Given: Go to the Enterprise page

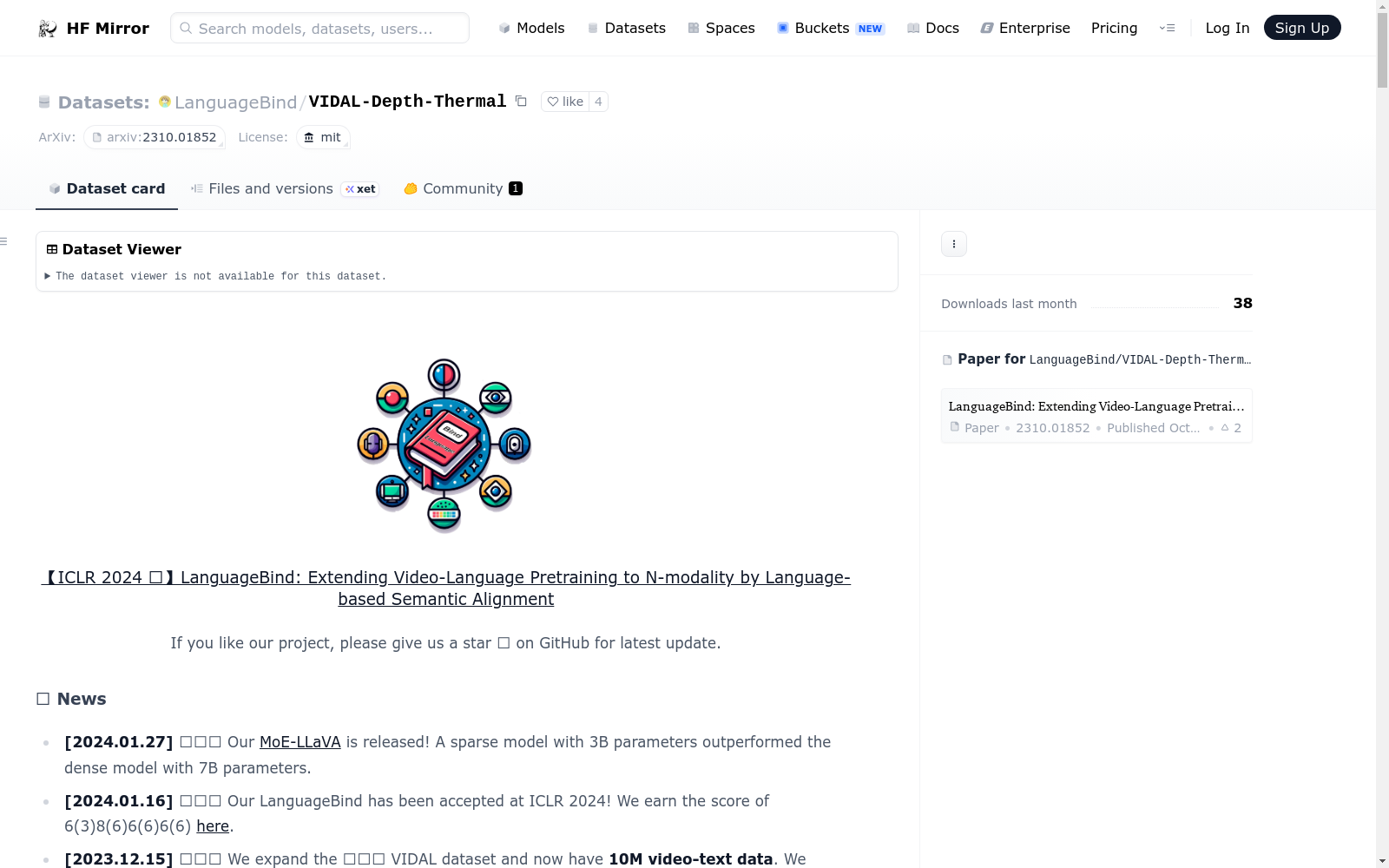Looking at the screenshot, I should click(1025, 28).
